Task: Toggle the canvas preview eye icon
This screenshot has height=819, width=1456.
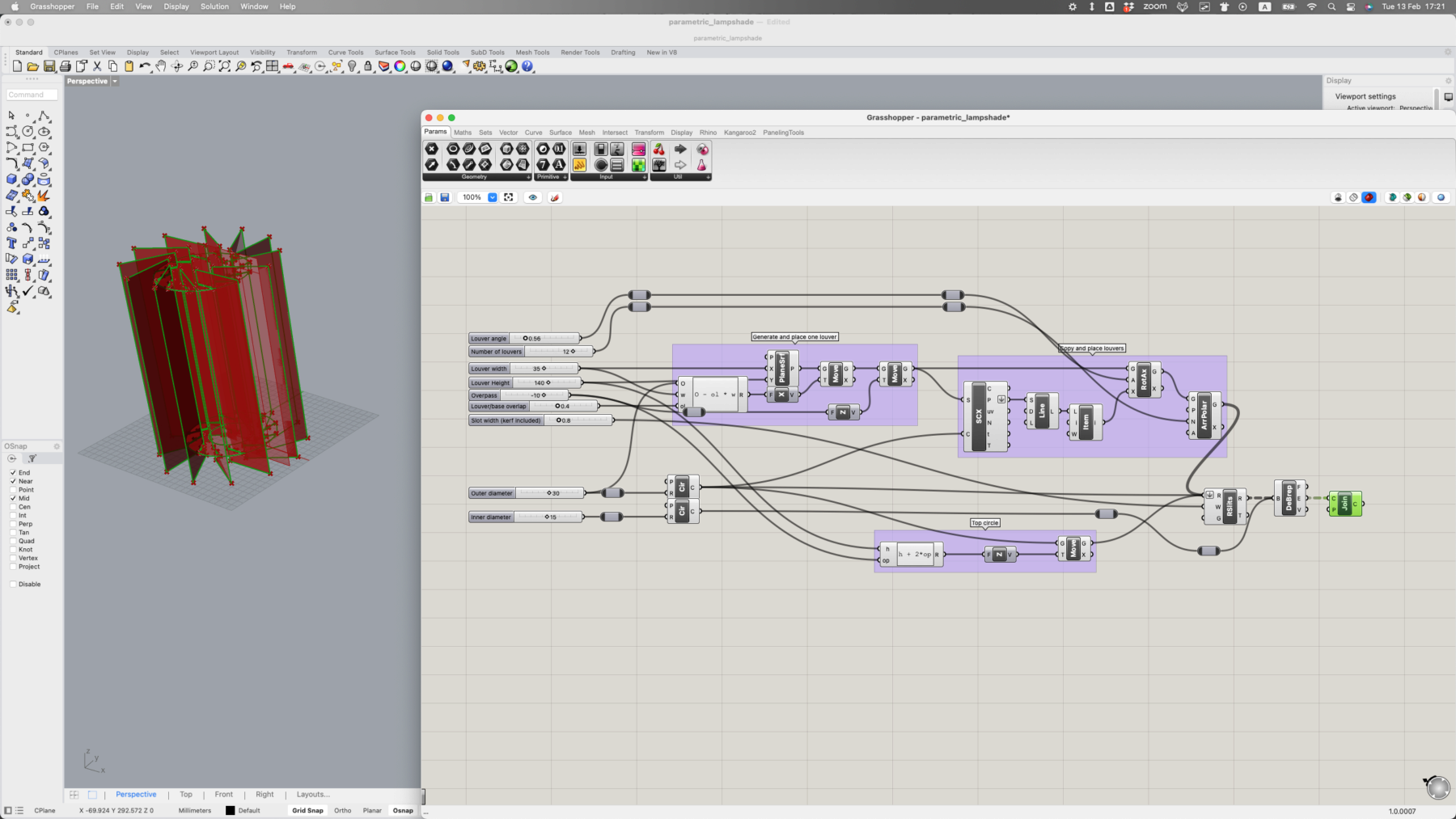Action: tap(532, 197)
